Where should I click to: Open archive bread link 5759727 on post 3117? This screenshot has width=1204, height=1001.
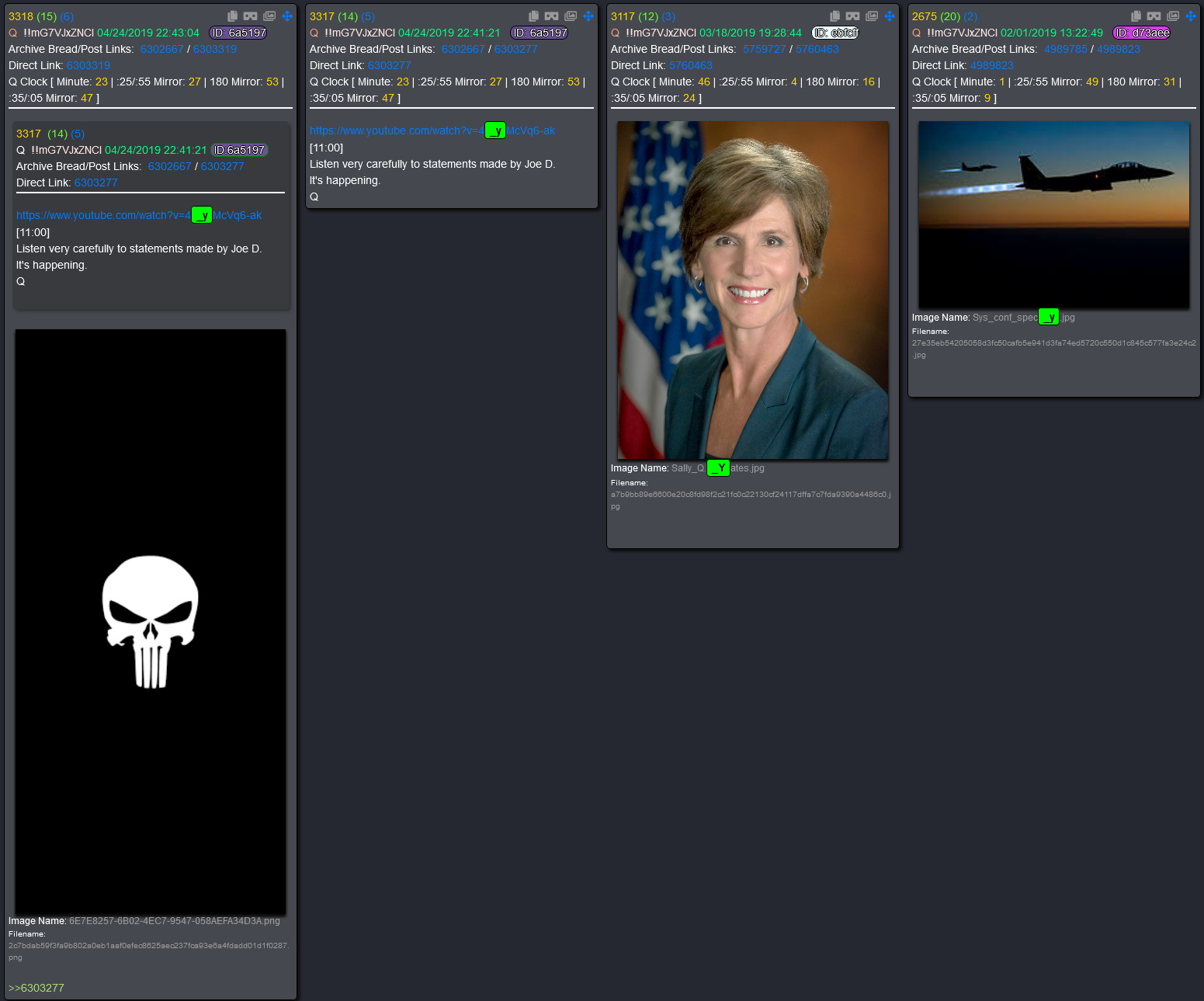pyautogui.click(x=765, y=49)
